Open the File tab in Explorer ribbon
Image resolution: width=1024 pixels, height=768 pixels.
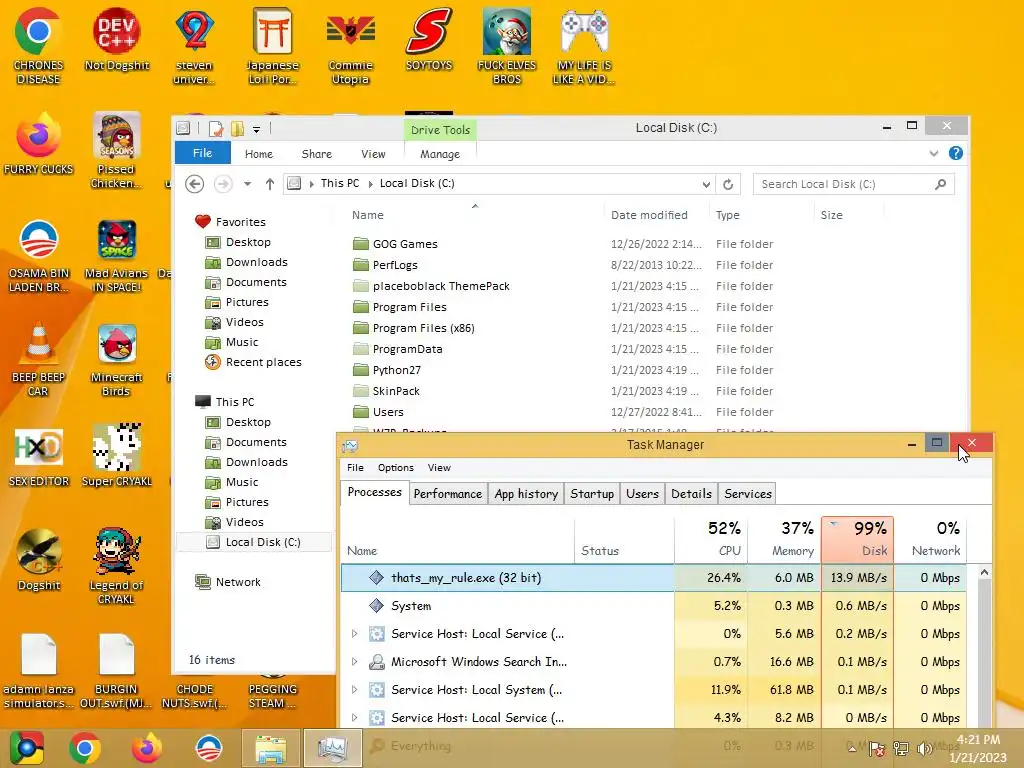[x=202, y=153]
